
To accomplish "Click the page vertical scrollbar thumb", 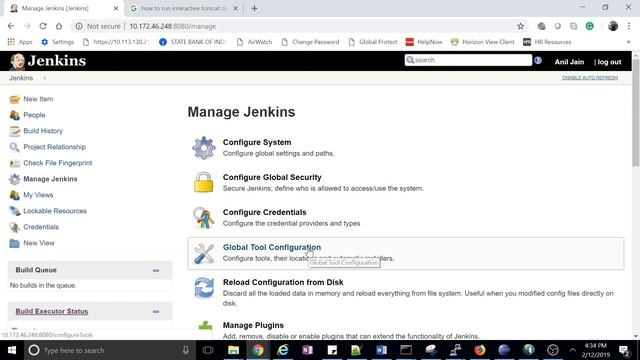I will 636,112.
